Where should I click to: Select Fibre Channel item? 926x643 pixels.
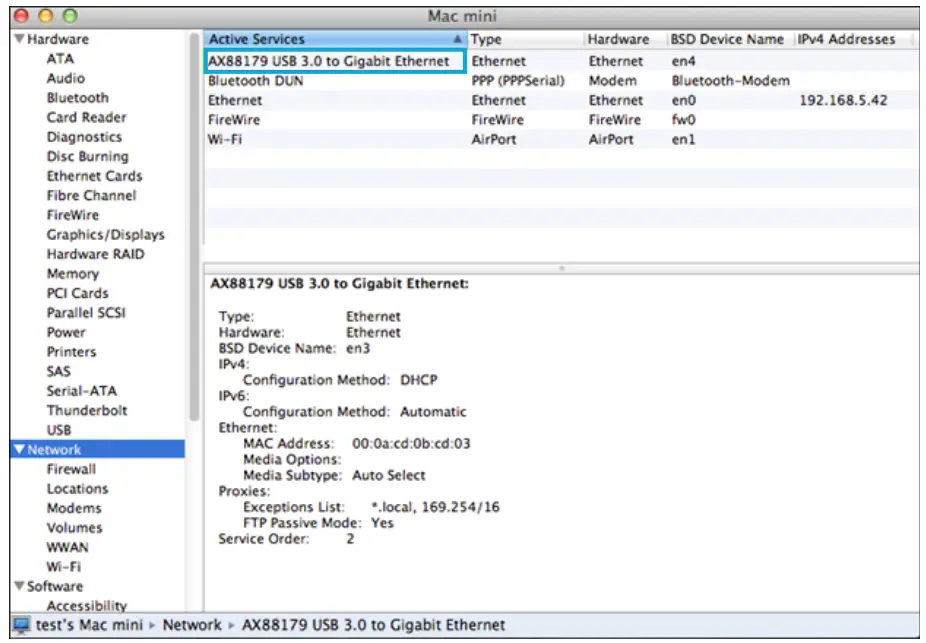(91, 195)
